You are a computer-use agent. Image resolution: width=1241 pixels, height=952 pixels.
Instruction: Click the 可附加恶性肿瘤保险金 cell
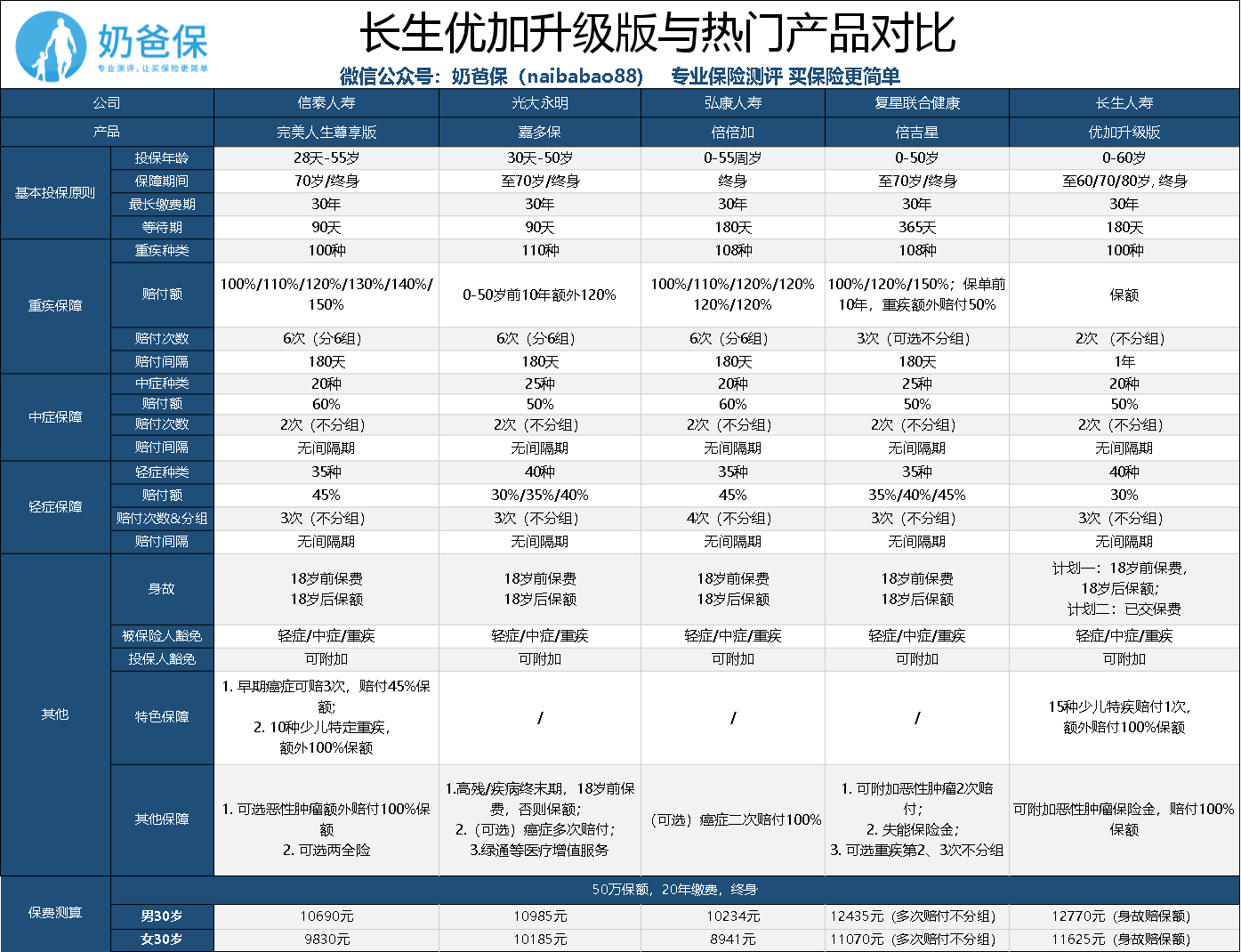(x=1124, y=819)
